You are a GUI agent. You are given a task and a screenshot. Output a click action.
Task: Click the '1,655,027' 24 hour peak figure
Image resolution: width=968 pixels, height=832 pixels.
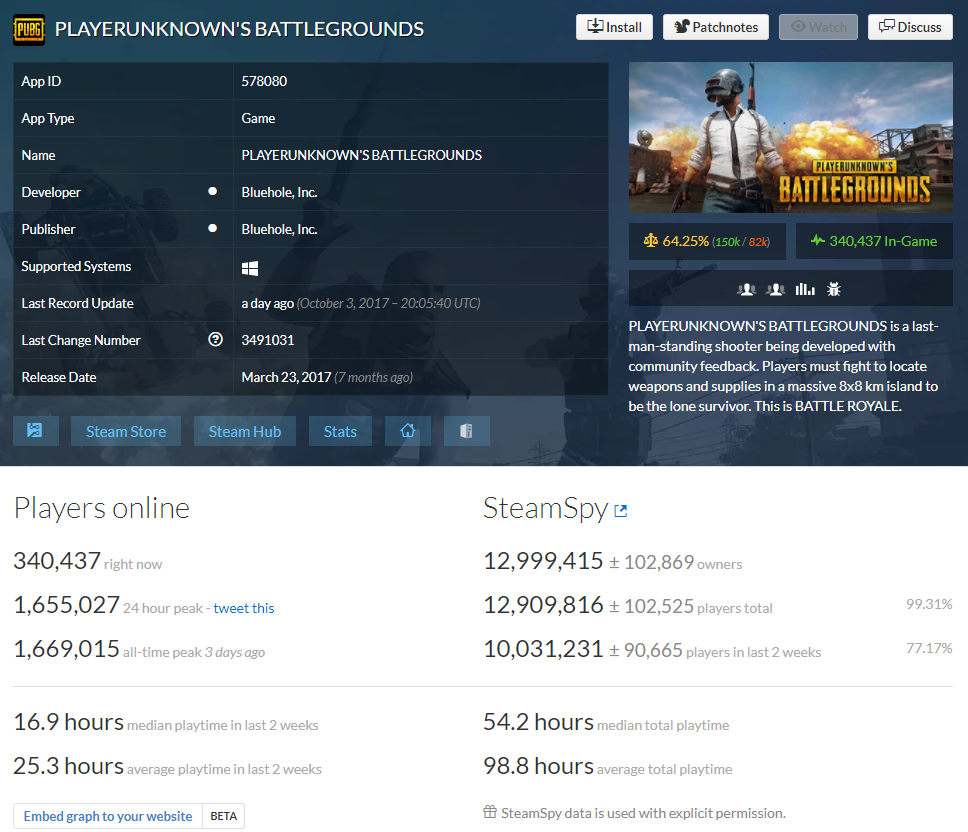(67, 605)
